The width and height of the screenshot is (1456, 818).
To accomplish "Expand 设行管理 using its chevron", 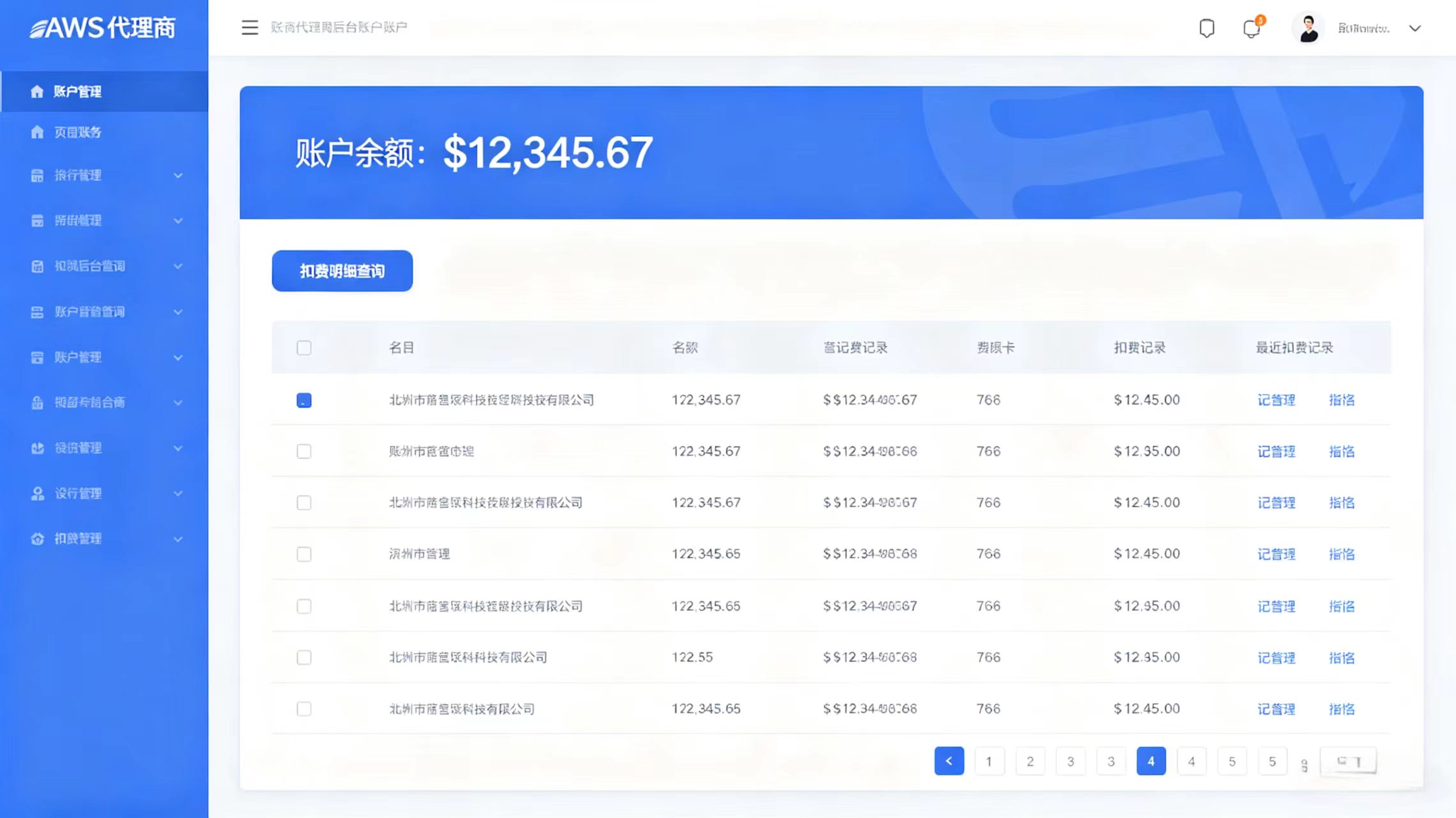I will click(178, 493).
